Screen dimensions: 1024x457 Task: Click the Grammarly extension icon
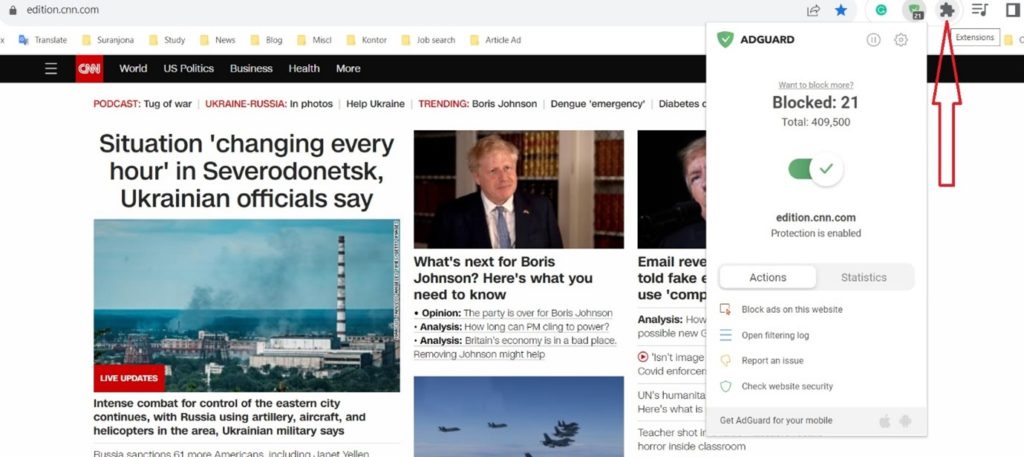click(x=881, y=10)
